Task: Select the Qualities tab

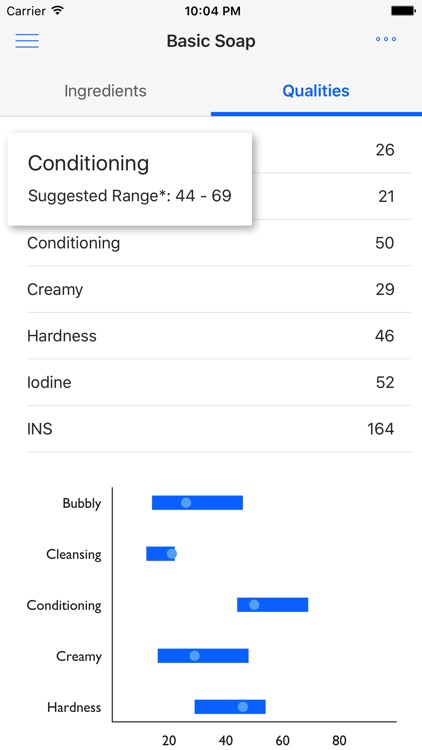Action: (x=316, y=91)
